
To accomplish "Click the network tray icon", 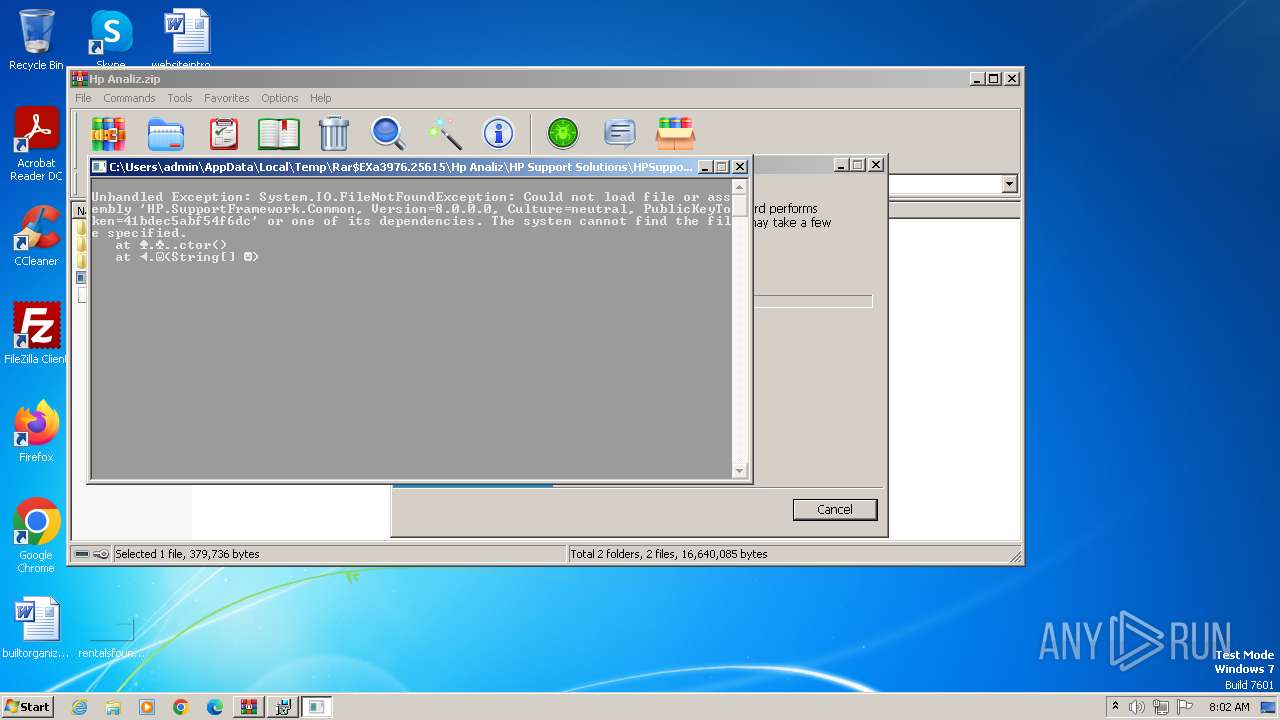I will pos(1161,707).
